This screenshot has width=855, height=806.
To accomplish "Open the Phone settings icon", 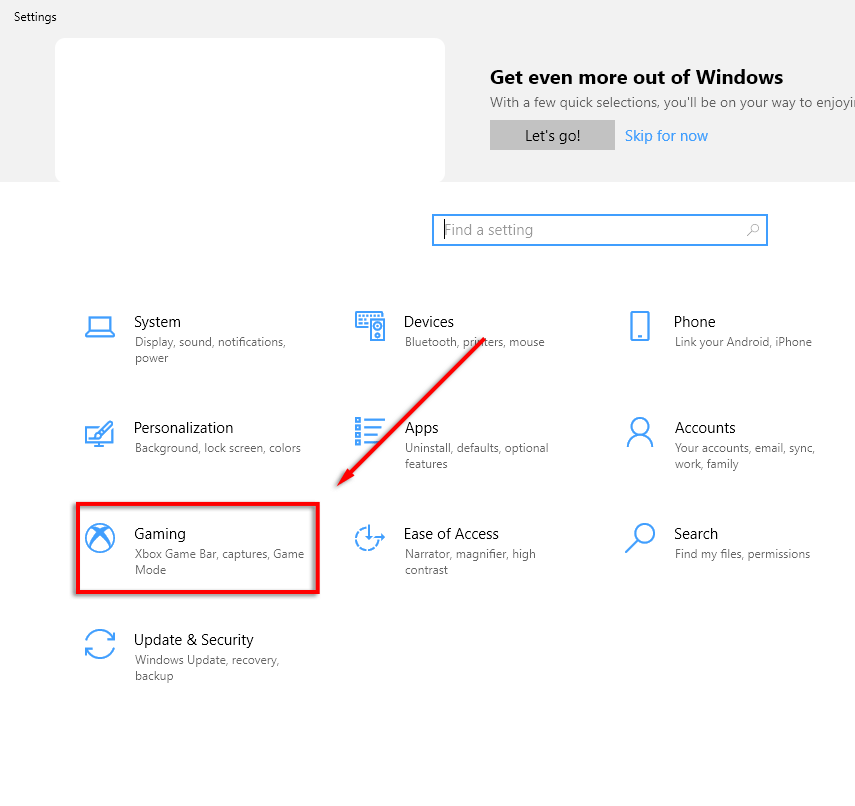I will [640, 326].
